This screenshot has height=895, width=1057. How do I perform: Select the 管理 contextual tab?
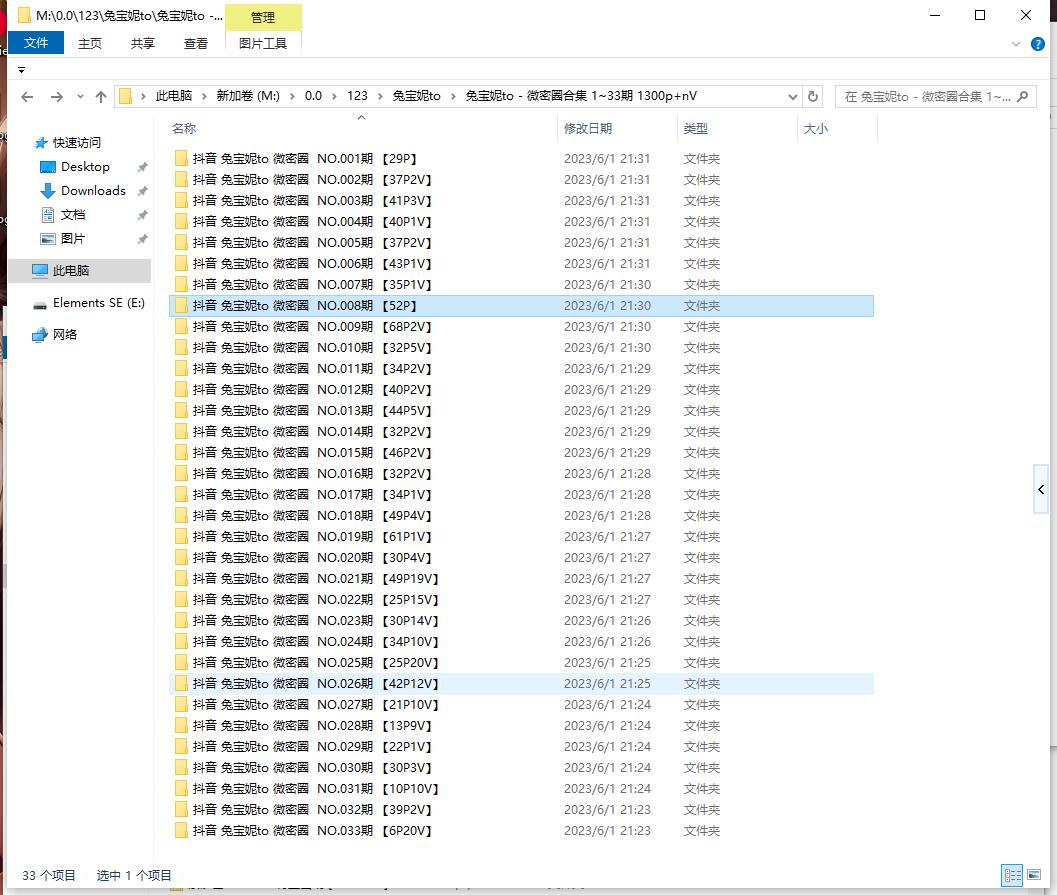[x=263, y=18]
